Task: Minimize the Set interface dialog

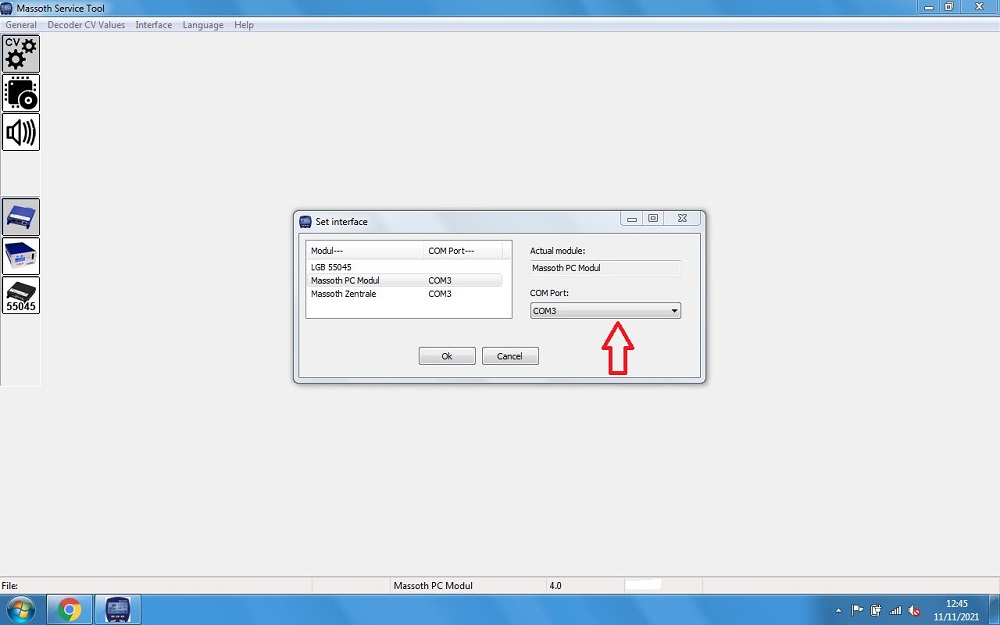Action: point(631,218)
